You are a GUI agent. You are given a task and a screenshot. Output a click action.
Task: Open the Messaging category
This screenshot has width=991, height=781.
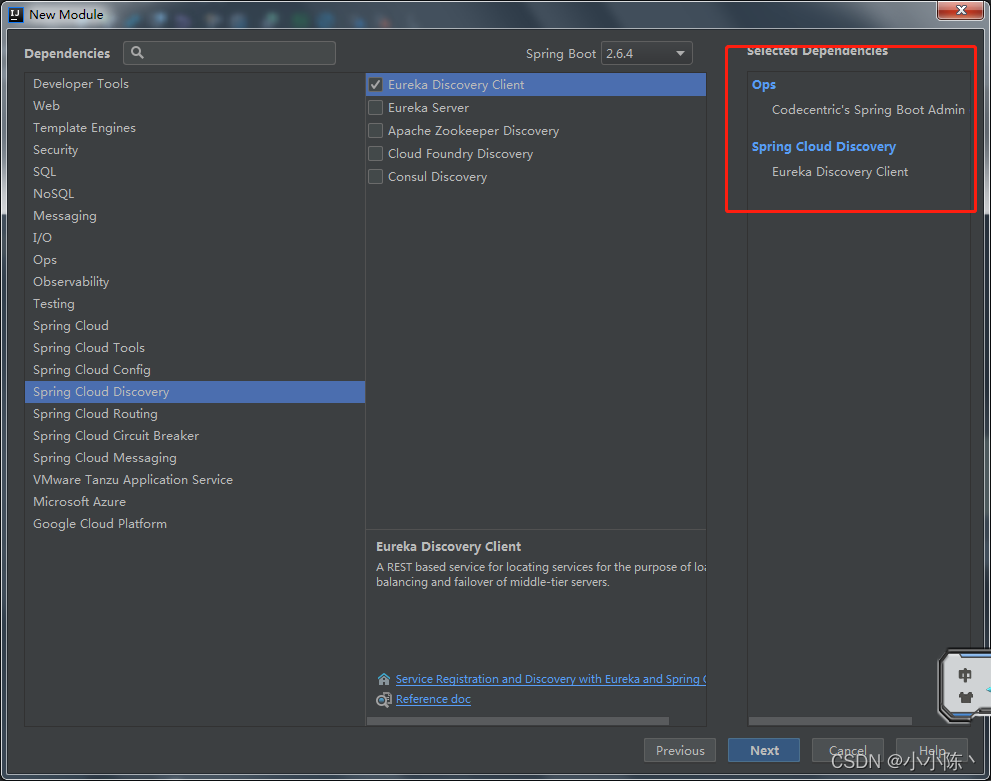pos(195,216)
